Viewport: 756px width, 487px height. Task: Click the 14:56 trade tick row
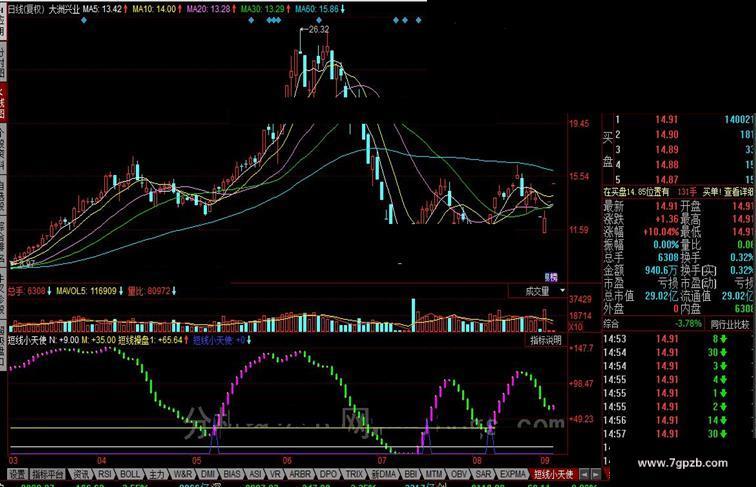678,420
